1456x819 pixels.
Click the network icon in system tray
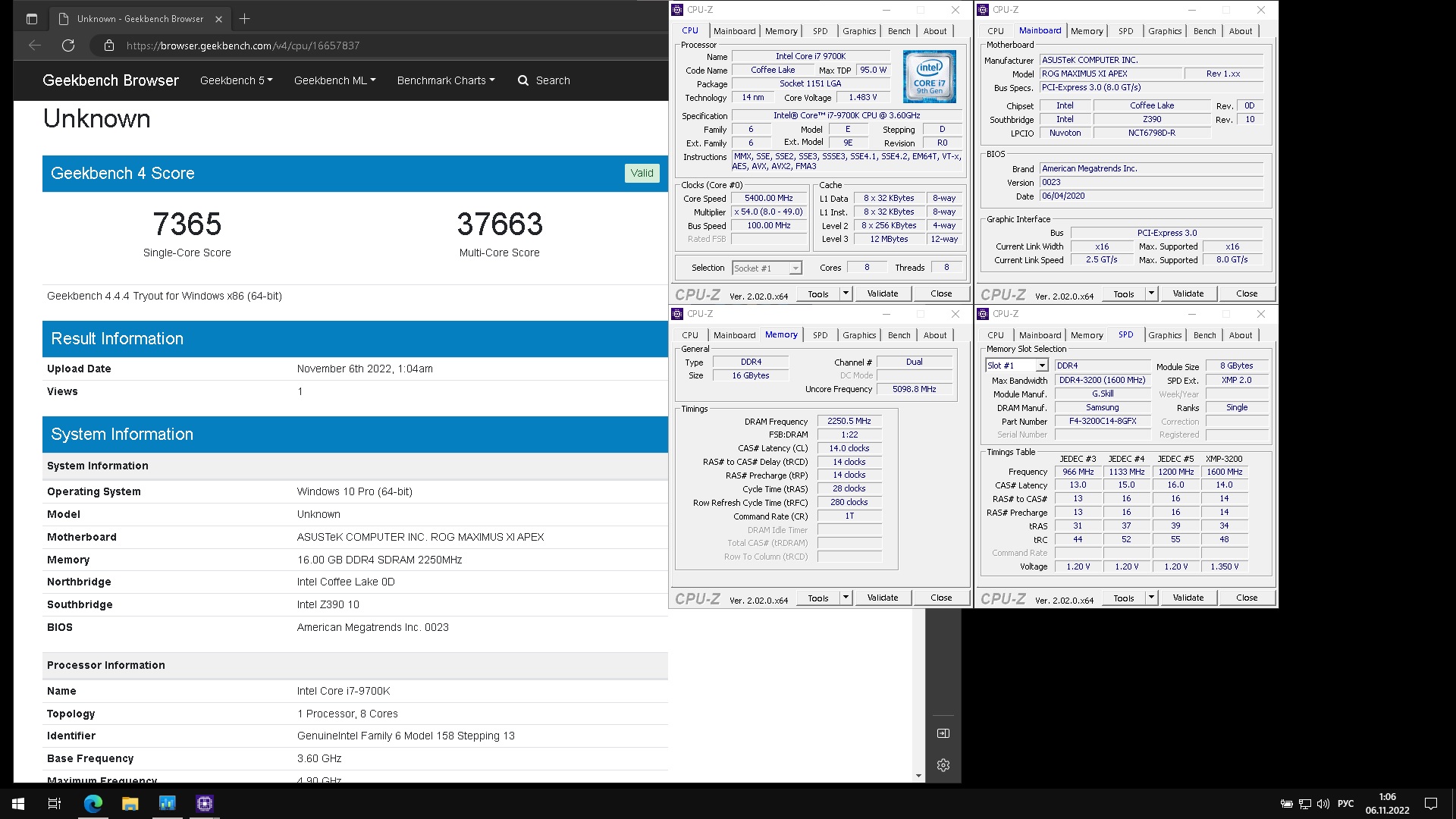click(1305, 804)
